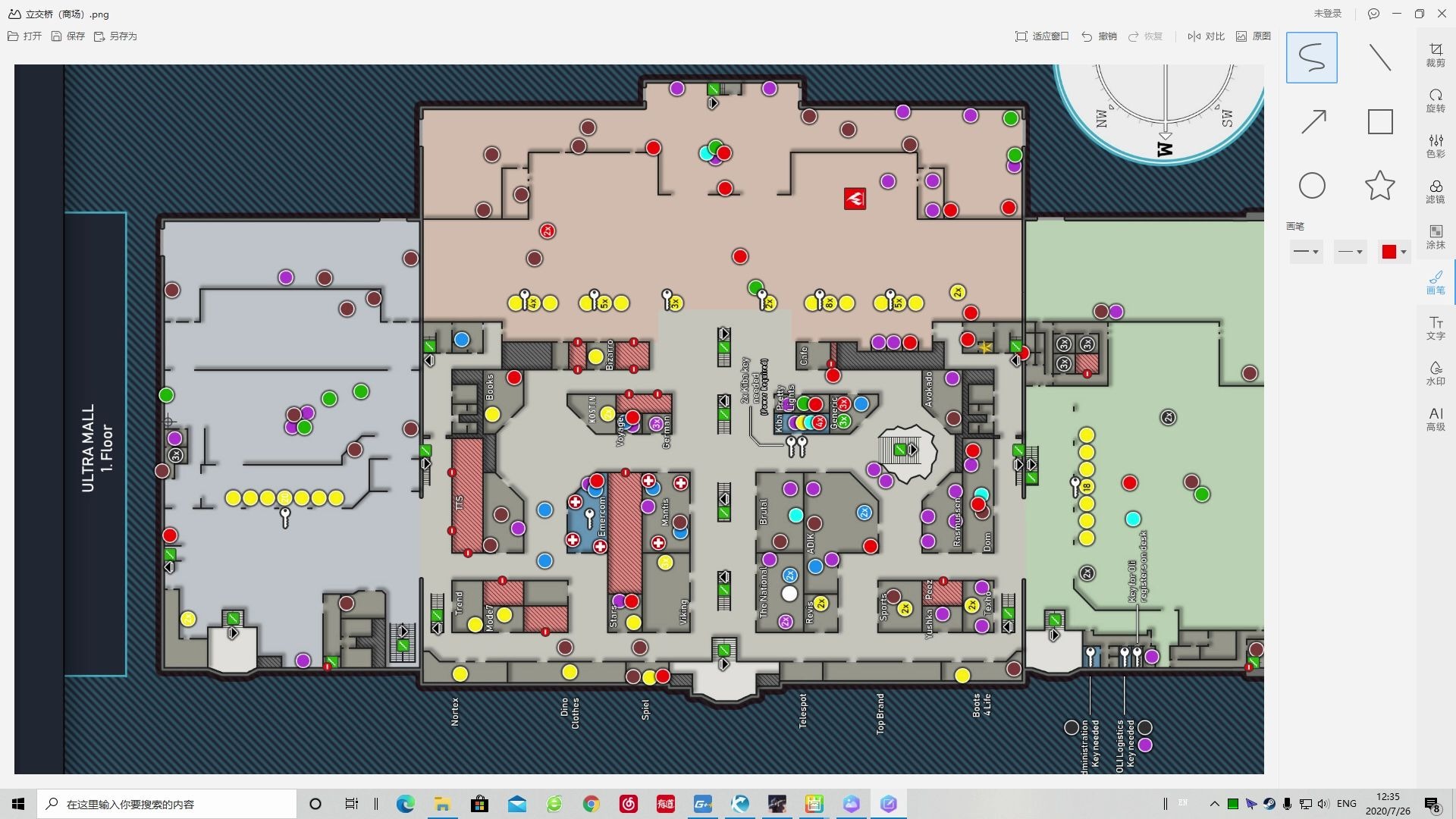The image size is (1456, 819).
Task: Open the Windows Start menu
Action: point(18,804)
